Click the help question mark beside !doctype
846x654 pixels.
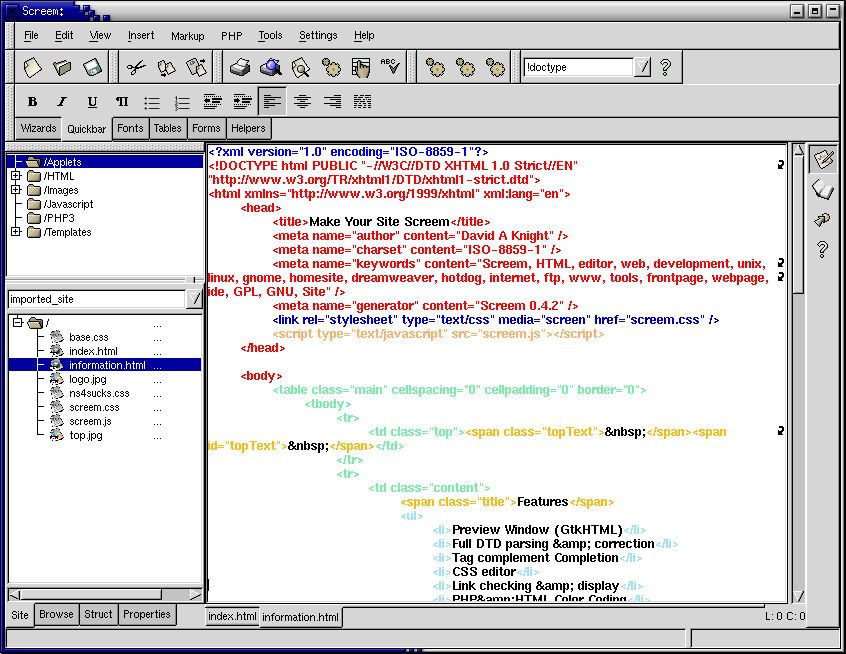point(665,67)
